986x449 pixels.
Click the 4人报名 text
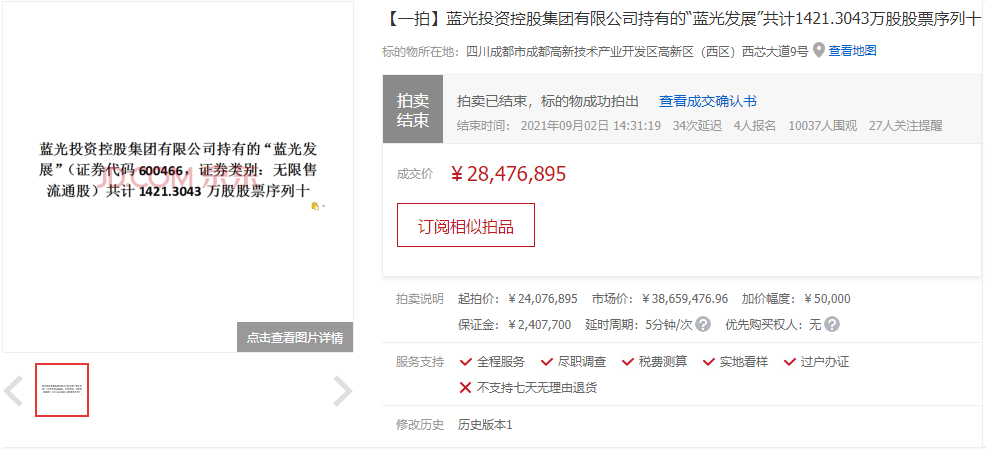tap(755, 125)
